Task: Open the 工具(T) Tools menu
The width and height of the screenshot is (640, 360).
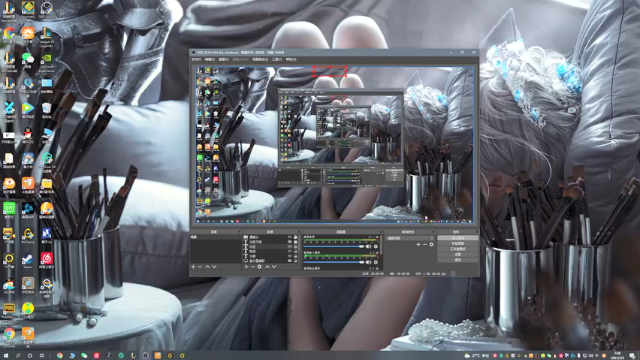Action: pos(277,60)
